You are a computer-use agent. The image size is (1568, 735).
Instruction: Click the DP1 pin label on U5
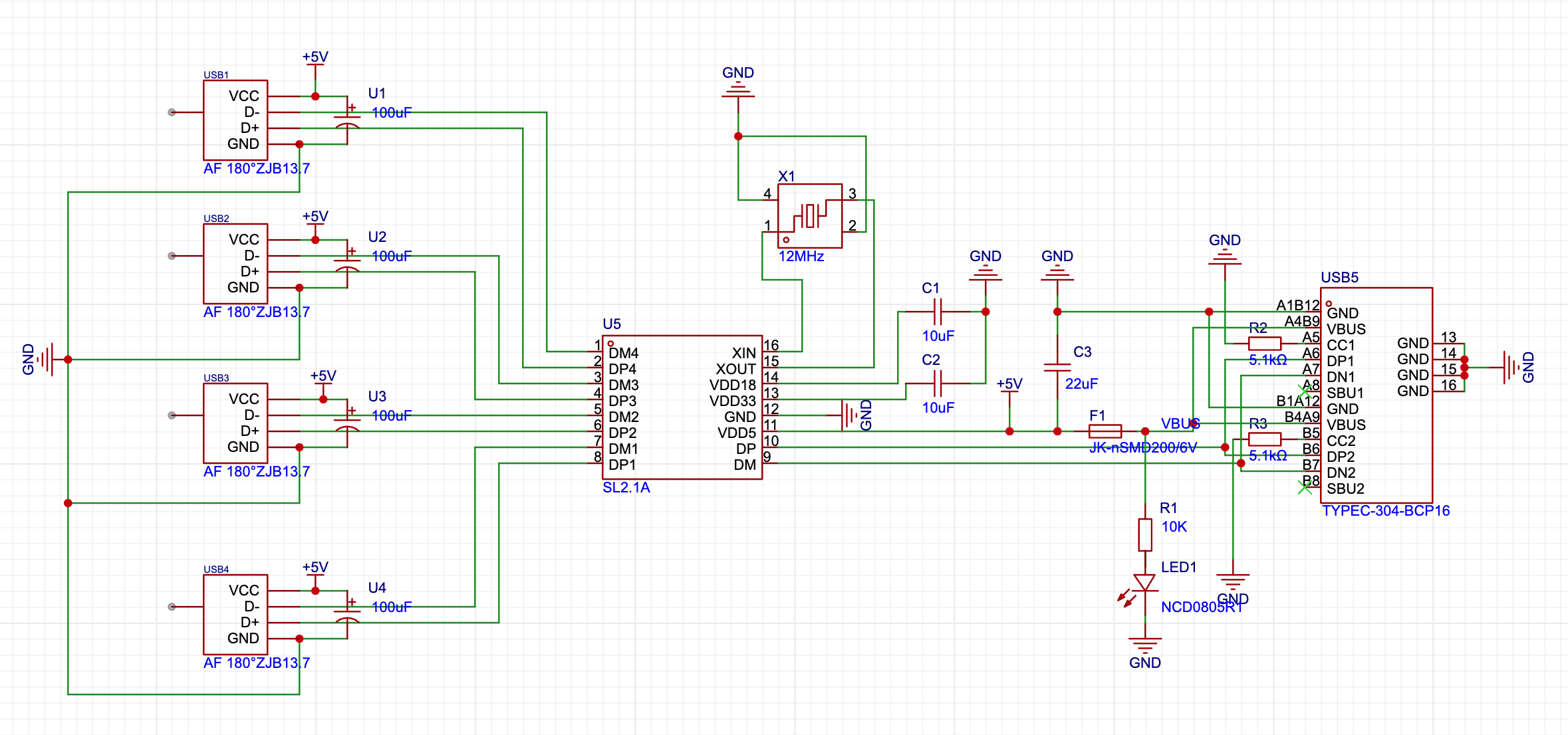[x=622, y=465]
